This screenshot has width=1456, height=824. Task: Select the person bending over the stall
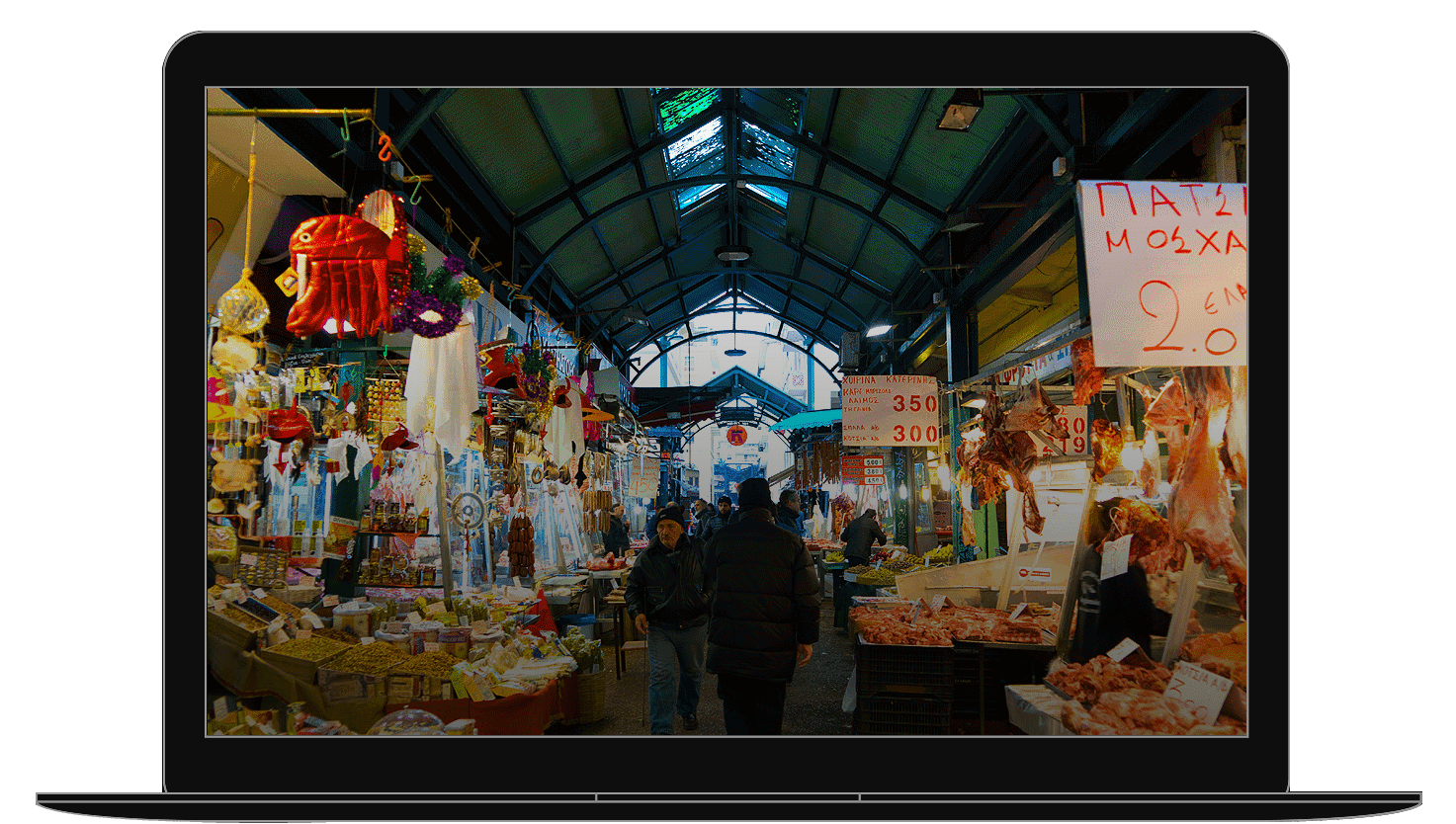pos(862,538)
